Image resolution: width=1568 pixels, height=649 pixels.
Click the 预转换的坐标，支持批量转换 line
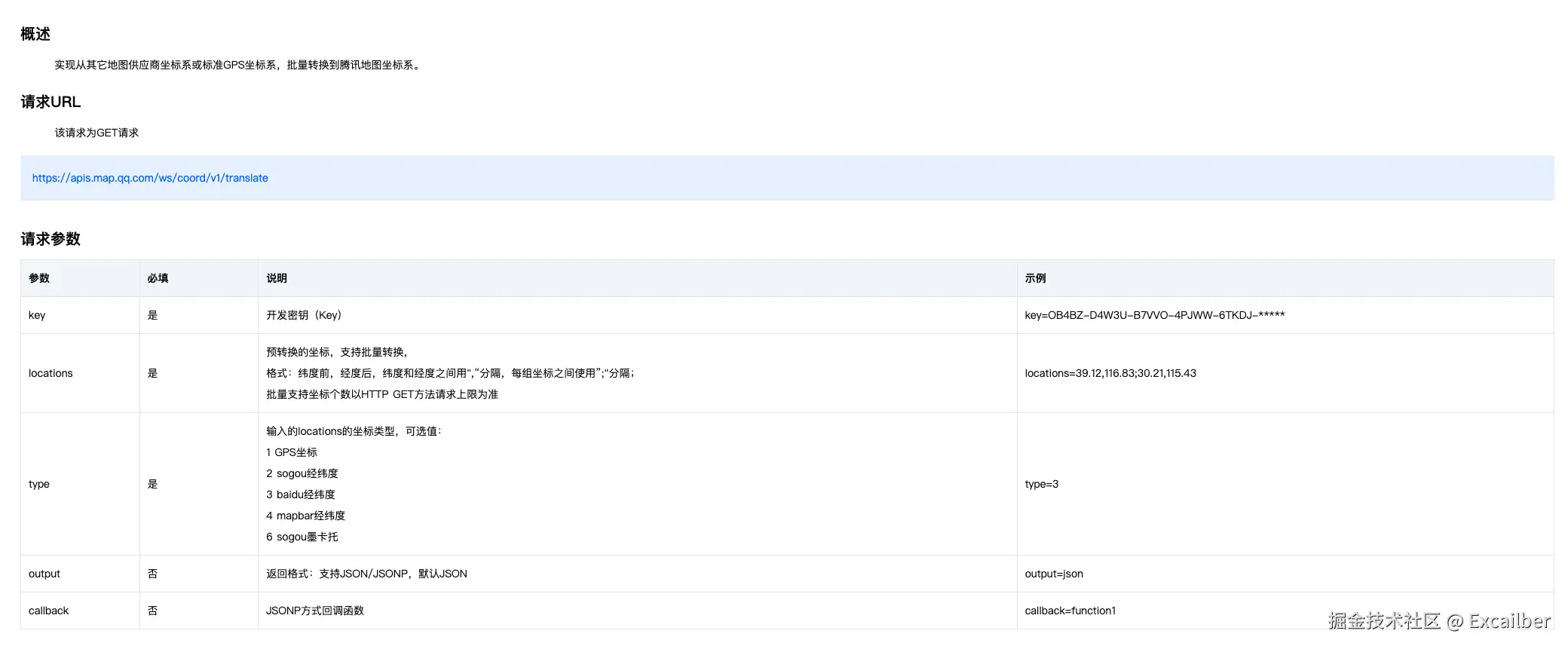[x=337, y=352]
